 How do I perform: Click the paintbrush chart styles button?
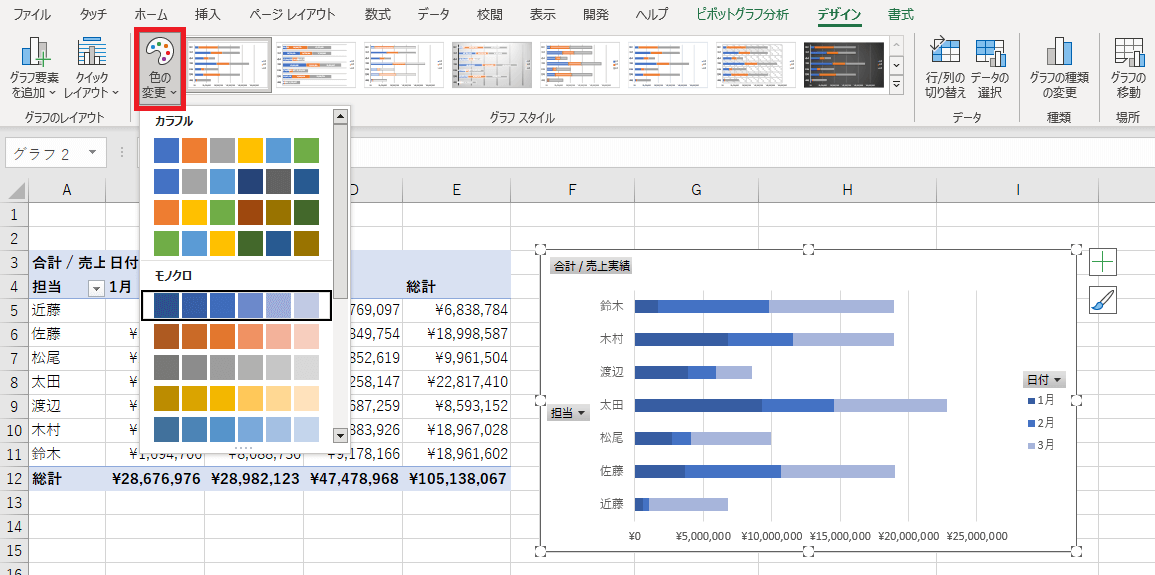coord(1103,300)
